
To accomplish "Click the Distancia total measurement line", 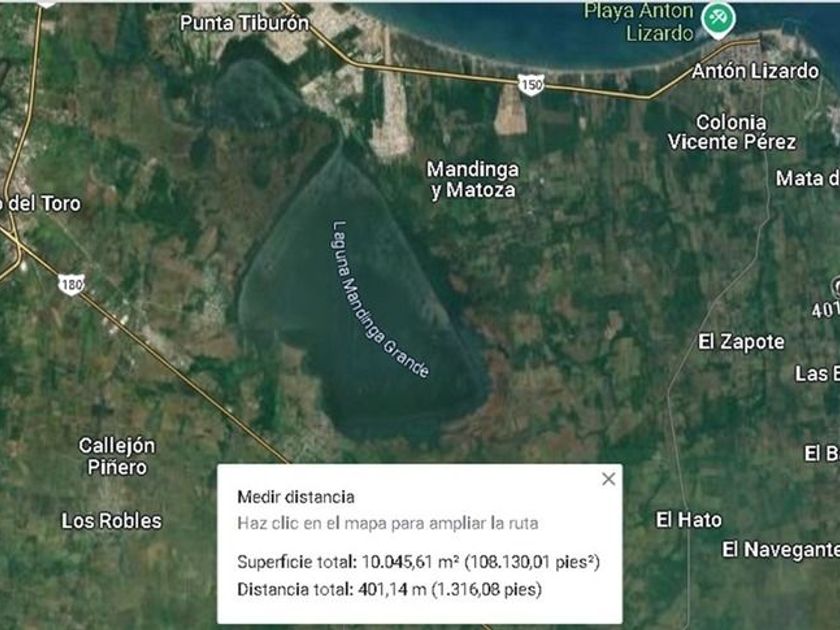I will pos(389,589).
